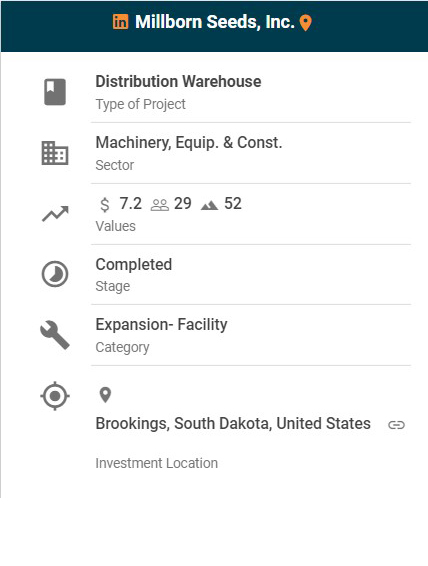Click the gray location pin above Brookings
This screenshot has height=566, width=428.
105,395
